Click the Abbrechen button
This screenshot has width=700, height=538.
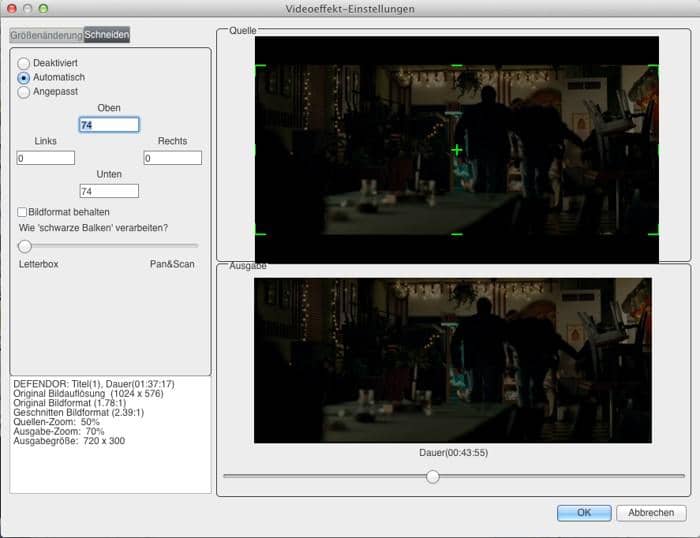click(651, 513)
